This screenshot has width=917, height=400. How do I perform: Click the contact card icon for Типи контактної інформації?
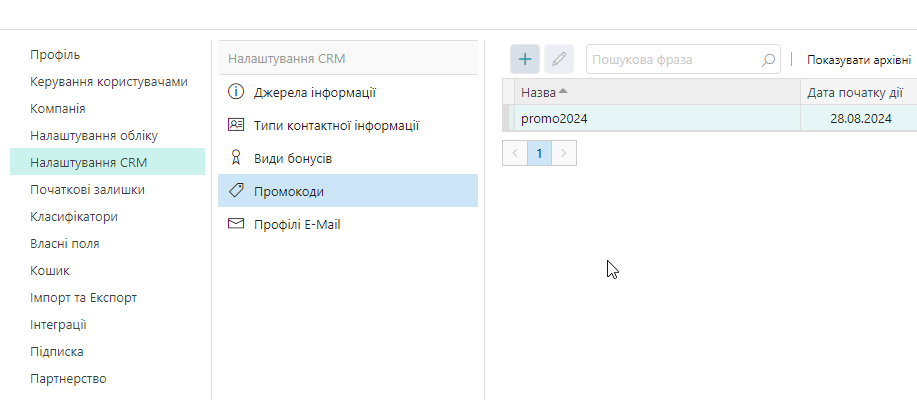coord(236,126)
